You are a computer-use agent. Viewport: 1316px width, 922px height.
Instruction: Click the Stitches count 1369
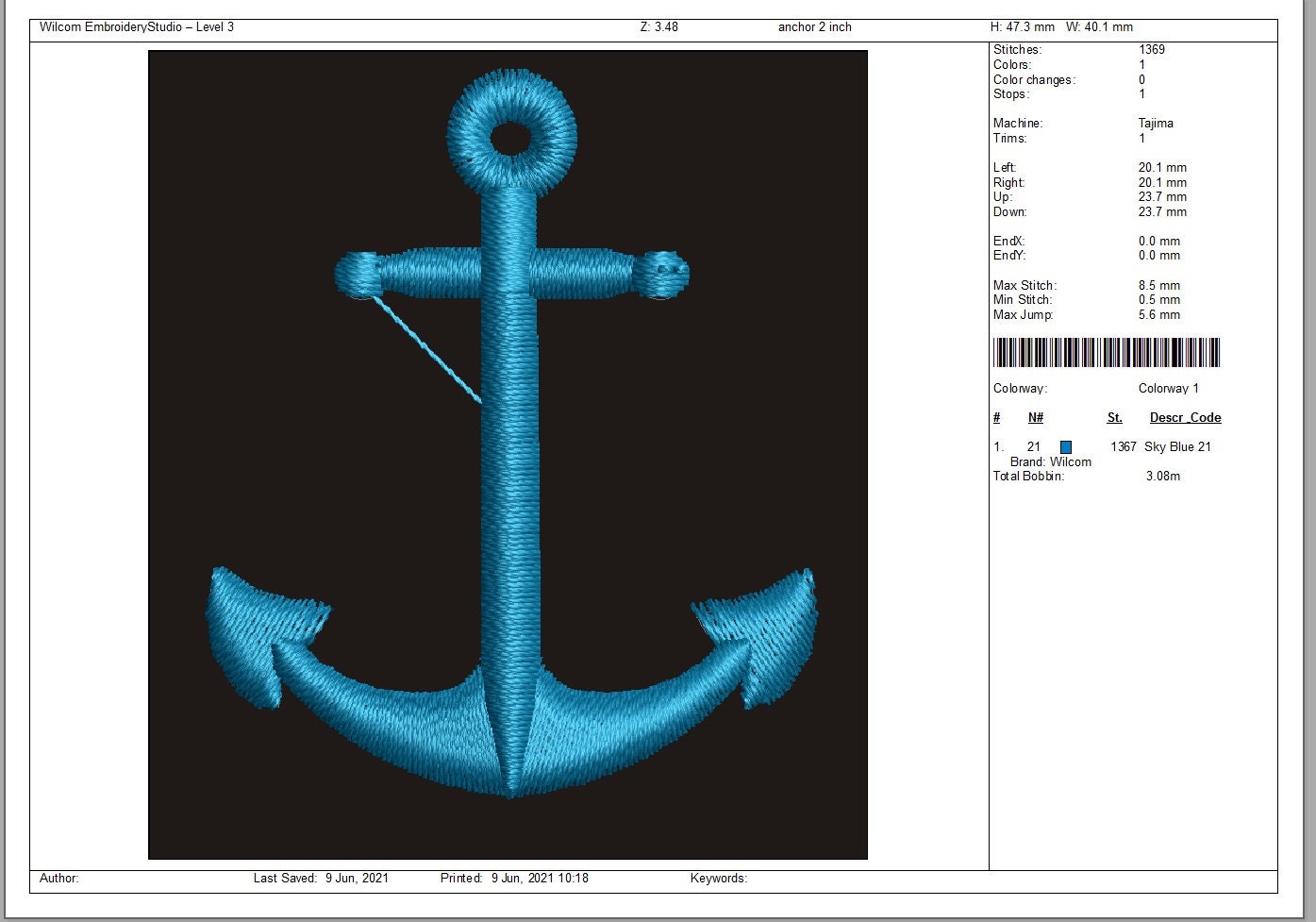point(1152,50)
